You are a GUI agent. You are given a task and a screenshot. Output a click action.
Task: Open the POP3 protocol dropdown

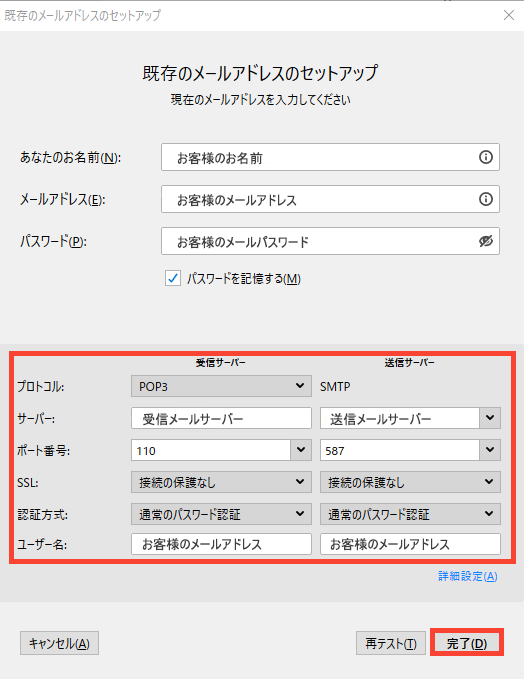(221, 386)
